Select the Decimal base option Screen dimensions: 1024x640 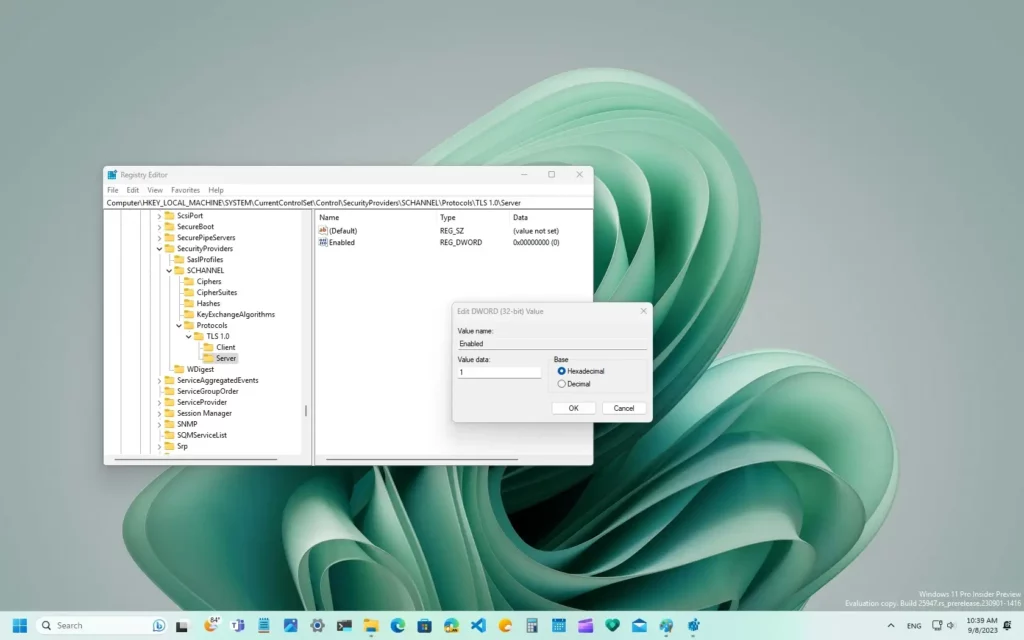(562, 384)
